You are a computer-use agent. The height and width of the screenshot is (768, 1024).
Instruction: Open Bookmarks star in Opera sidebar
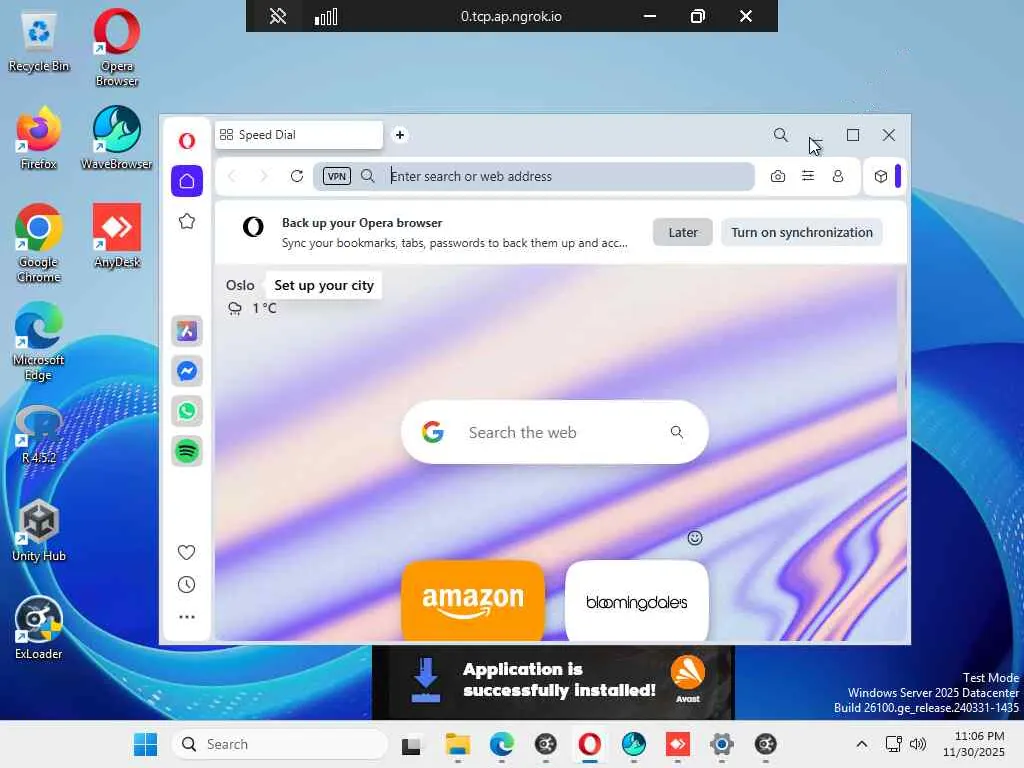point(187,221)
